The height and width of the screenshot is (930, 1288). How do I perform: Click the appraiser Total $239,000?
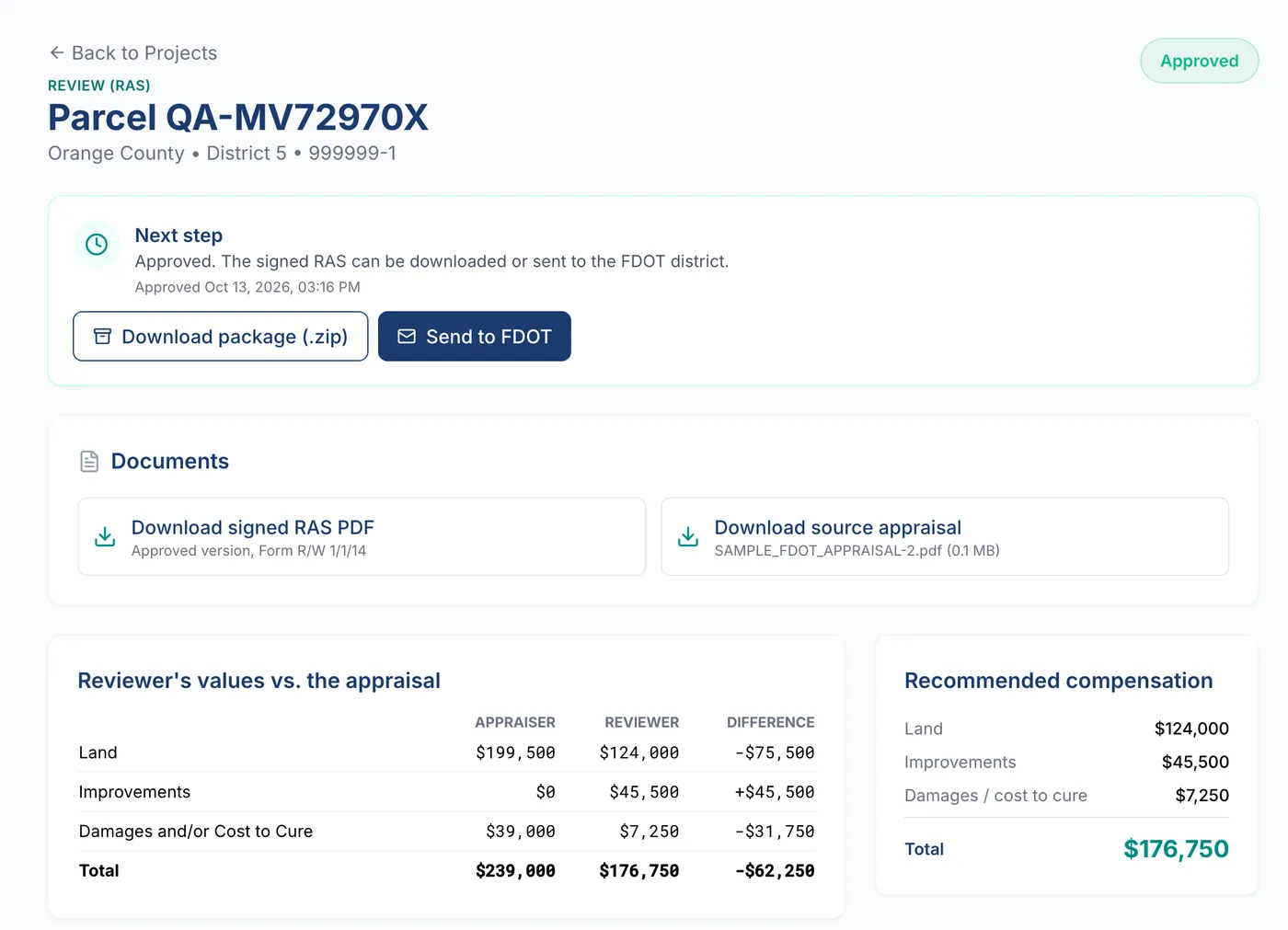[515, 870]
